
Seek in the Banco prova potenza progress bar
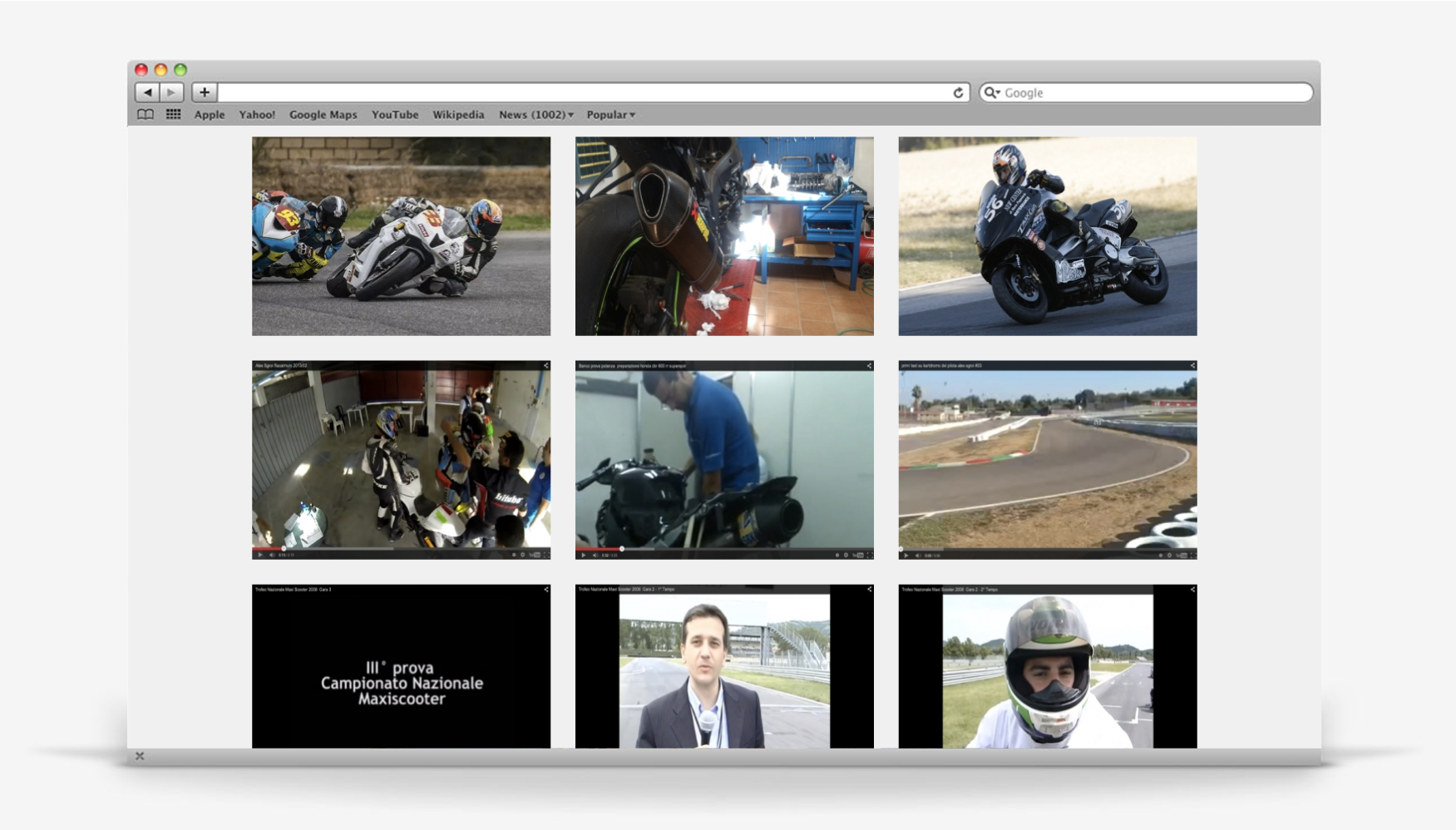click(x=724, y=548)
